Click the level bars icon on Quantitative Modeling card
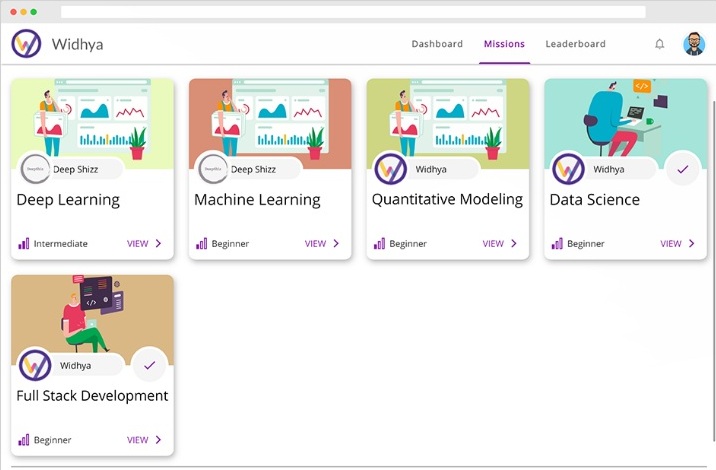Viewport: 716px width, 470px height. coord(379,243)
